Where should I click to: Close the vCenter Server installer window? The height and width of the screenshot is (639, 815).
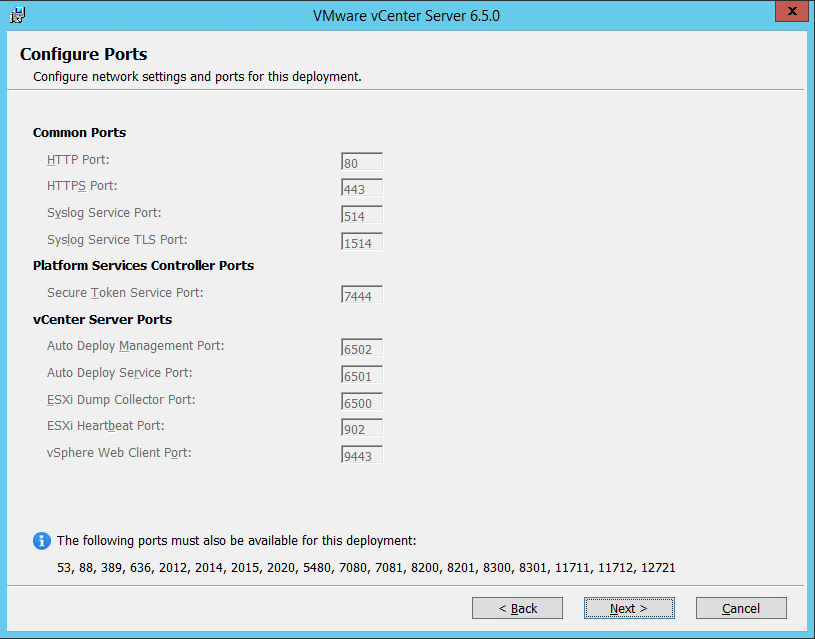click(792, 11)
